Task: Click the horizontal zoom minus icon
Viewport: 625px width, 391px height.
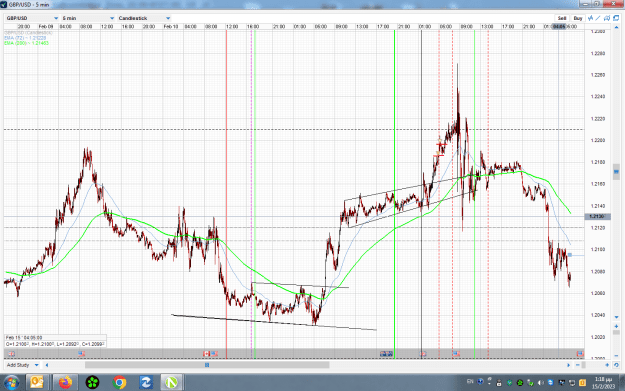Action: click(578, 365)
